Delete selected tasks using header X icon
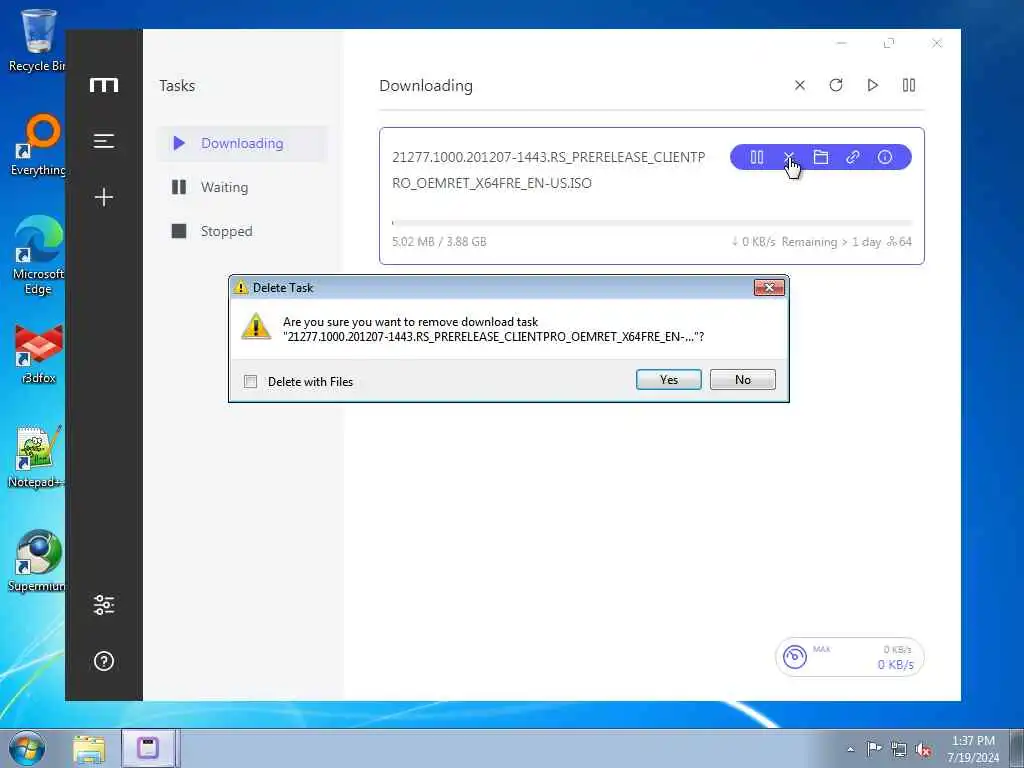This screenshot has height=768, width=1024. tap(799, 86)
